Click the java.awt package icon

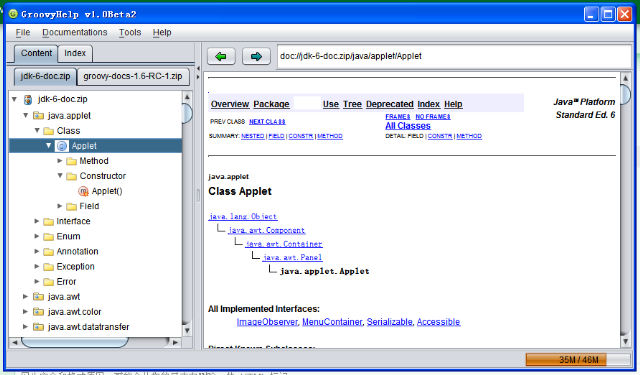(38, 297)
